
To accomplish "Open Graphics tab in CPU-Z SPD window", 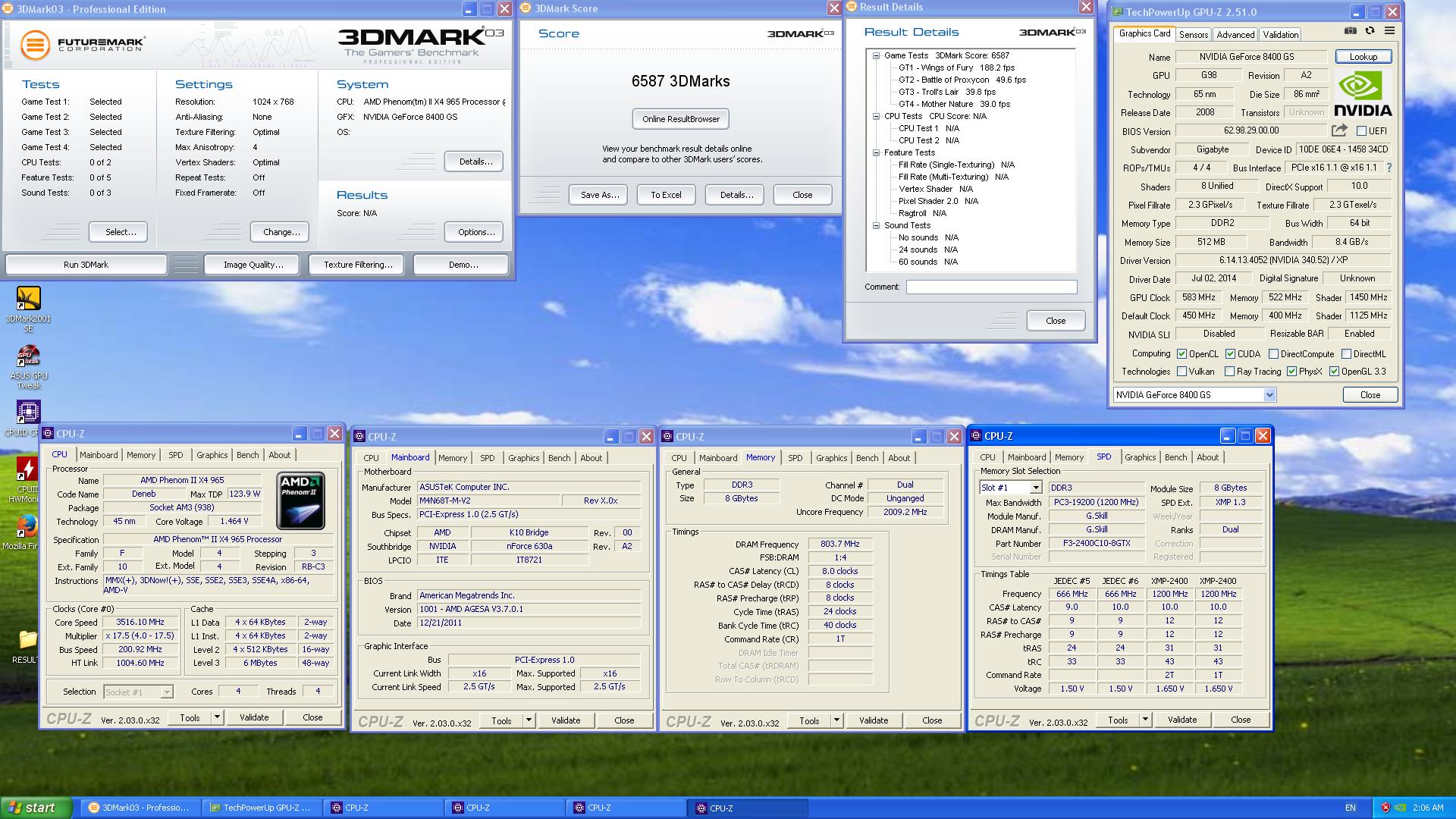I will point(1140,457).
